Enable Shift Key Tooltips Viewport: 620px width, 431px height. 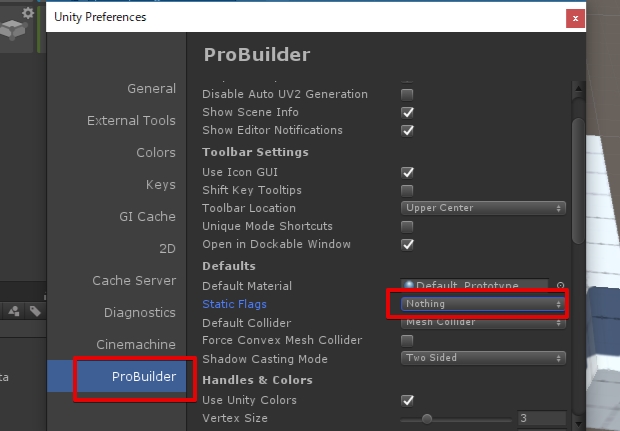point(407,191)
